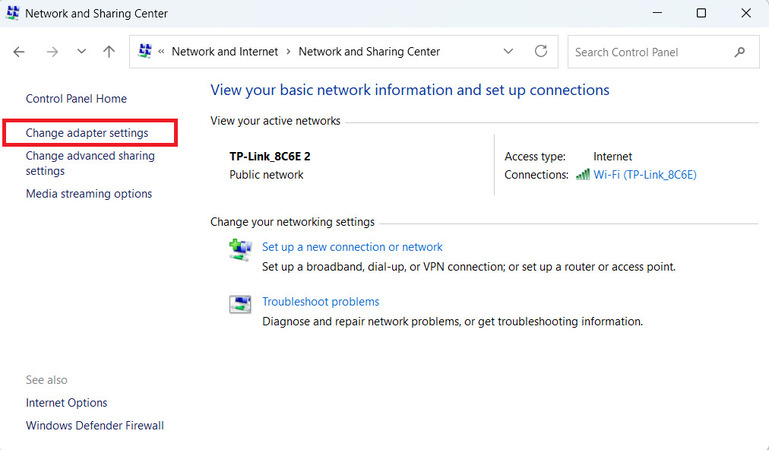The image size is (769, 450).
Task: Select the Network and Internet breadcrumb
Action: [225, 52]
